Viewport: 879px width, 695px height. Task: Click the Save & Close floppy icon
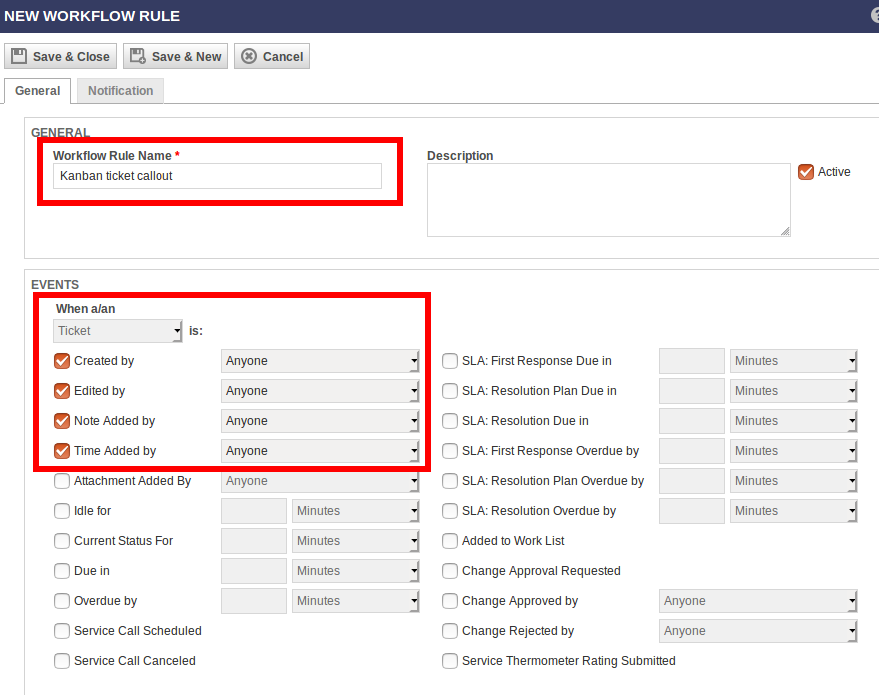point(19,56)
